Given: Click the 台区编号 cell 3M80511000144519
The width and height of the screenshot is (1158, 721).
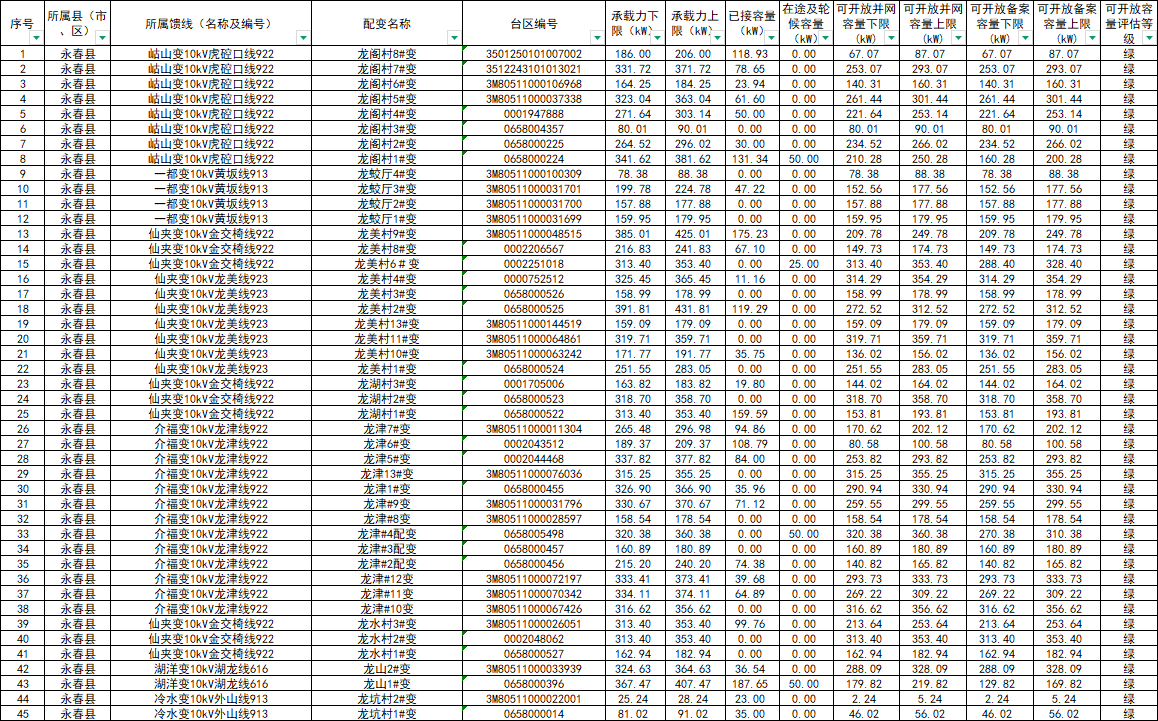Looking at the screenshot, I should coord(534,324).
